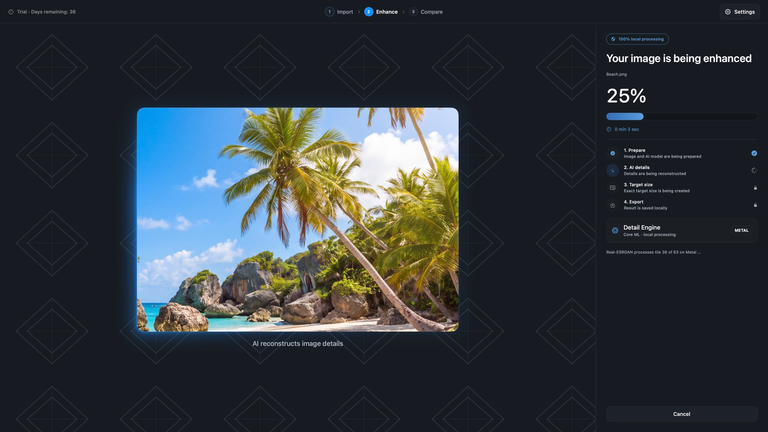
Task: Click the 100% local processing pill
Action: (x=637, y=39)
